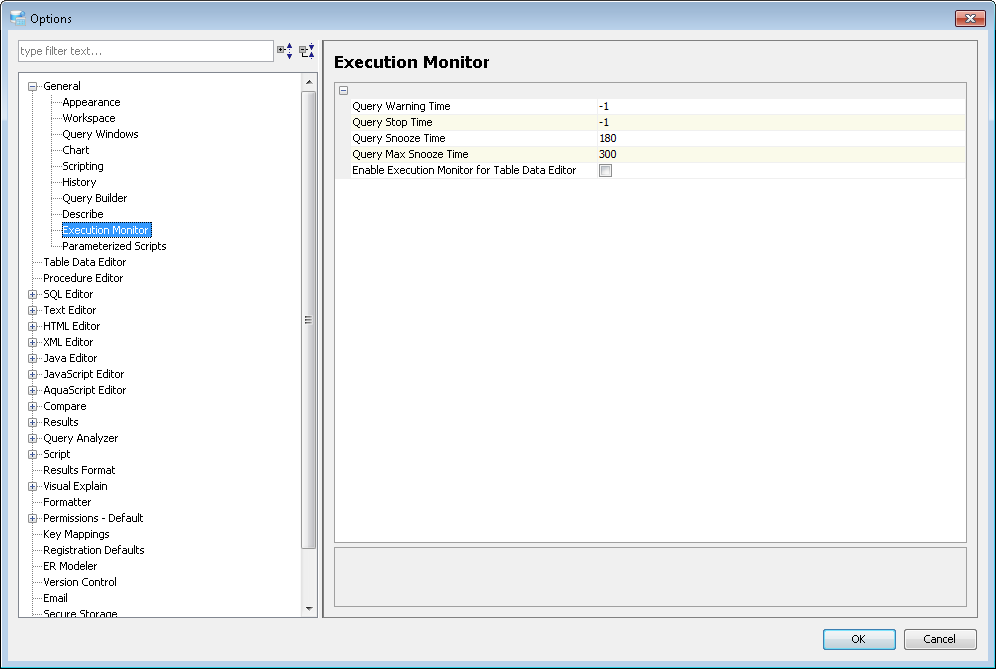The image size is (996, 669).
Task: Select the Query Max Snooze Time label
Action: click(x=410, y=154)
